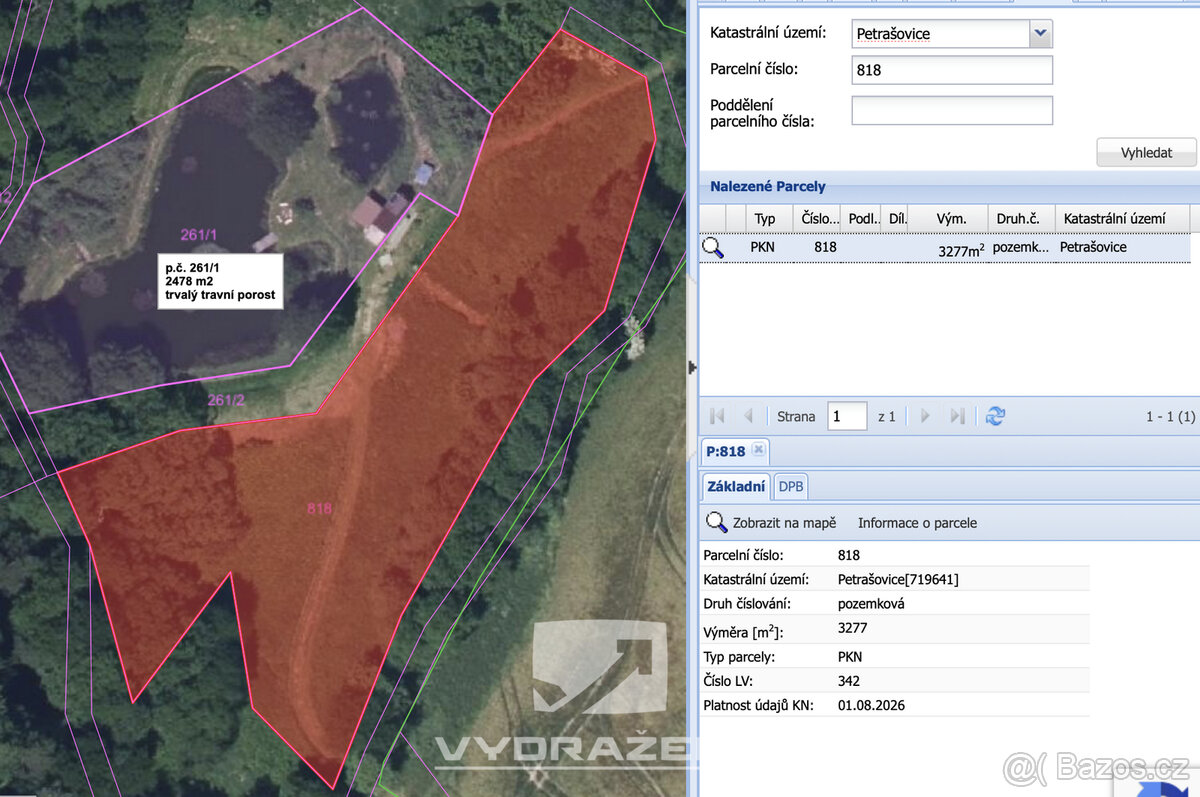
Task: Click the magnifier icon in the PKN result row
Action: 713,247
